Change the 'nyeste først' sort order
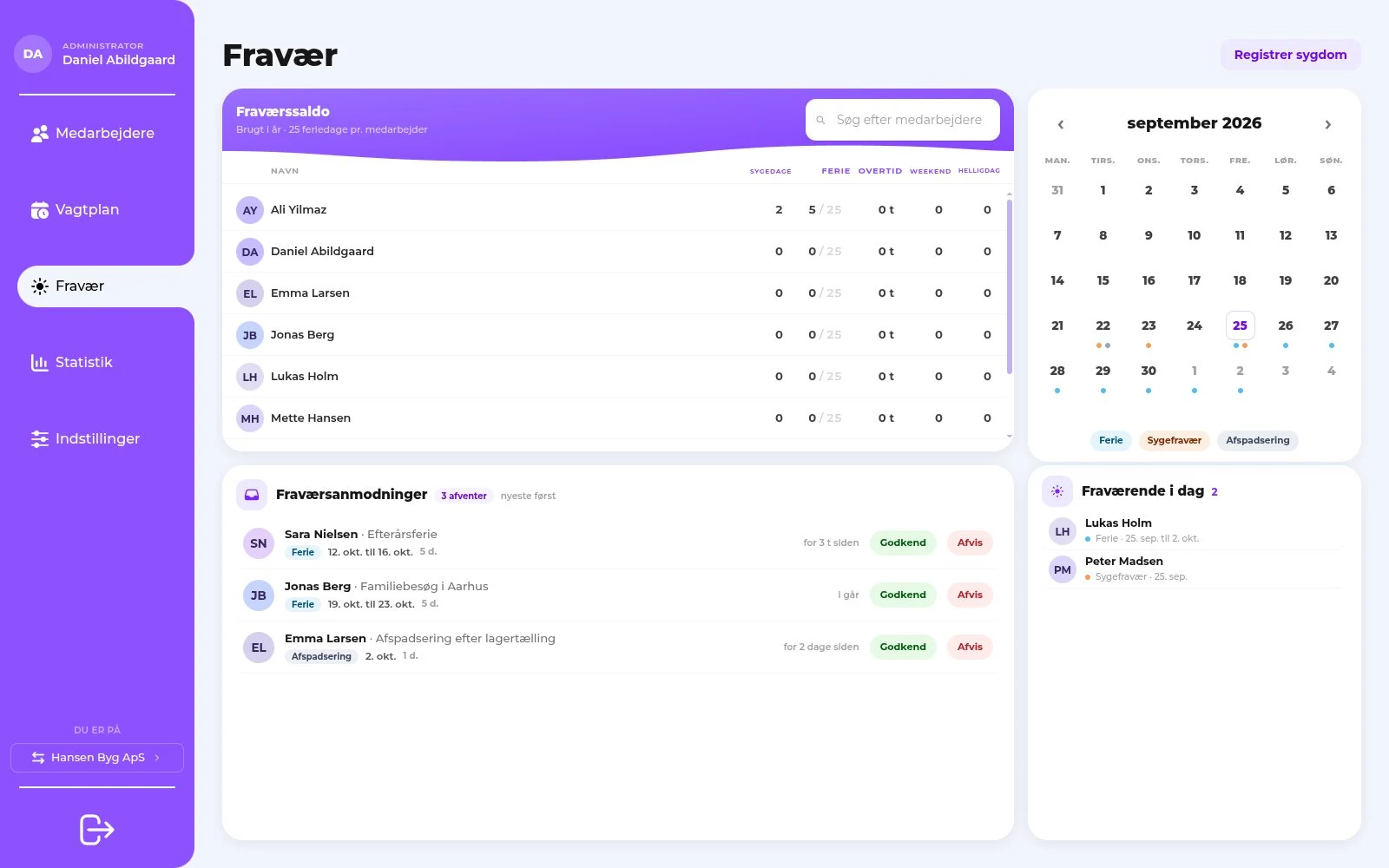Image resolution: width=1389 pixels, height=868 pixels. pyautogui.click(x=528, y=496)
